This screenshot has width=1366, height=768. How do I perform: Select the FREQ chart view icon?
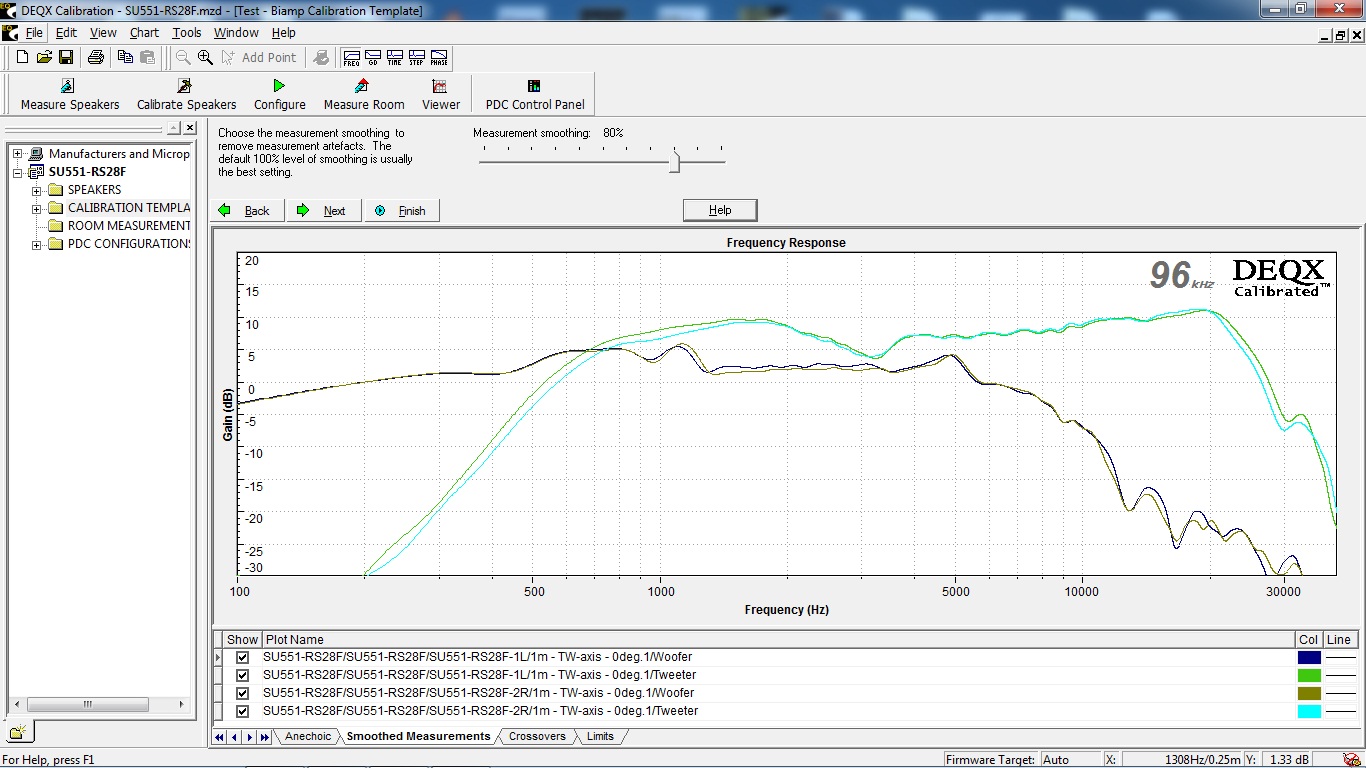pos(352,58)
